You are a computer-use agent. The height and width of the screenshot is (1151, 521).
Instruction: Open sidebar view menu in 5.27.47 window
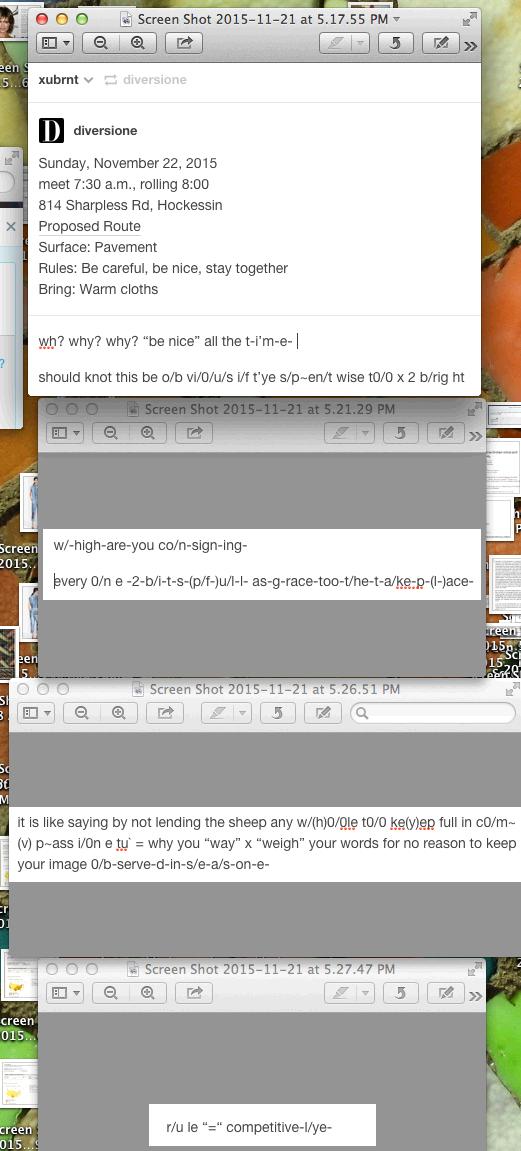pyautogui.click(x=64, y=993)
